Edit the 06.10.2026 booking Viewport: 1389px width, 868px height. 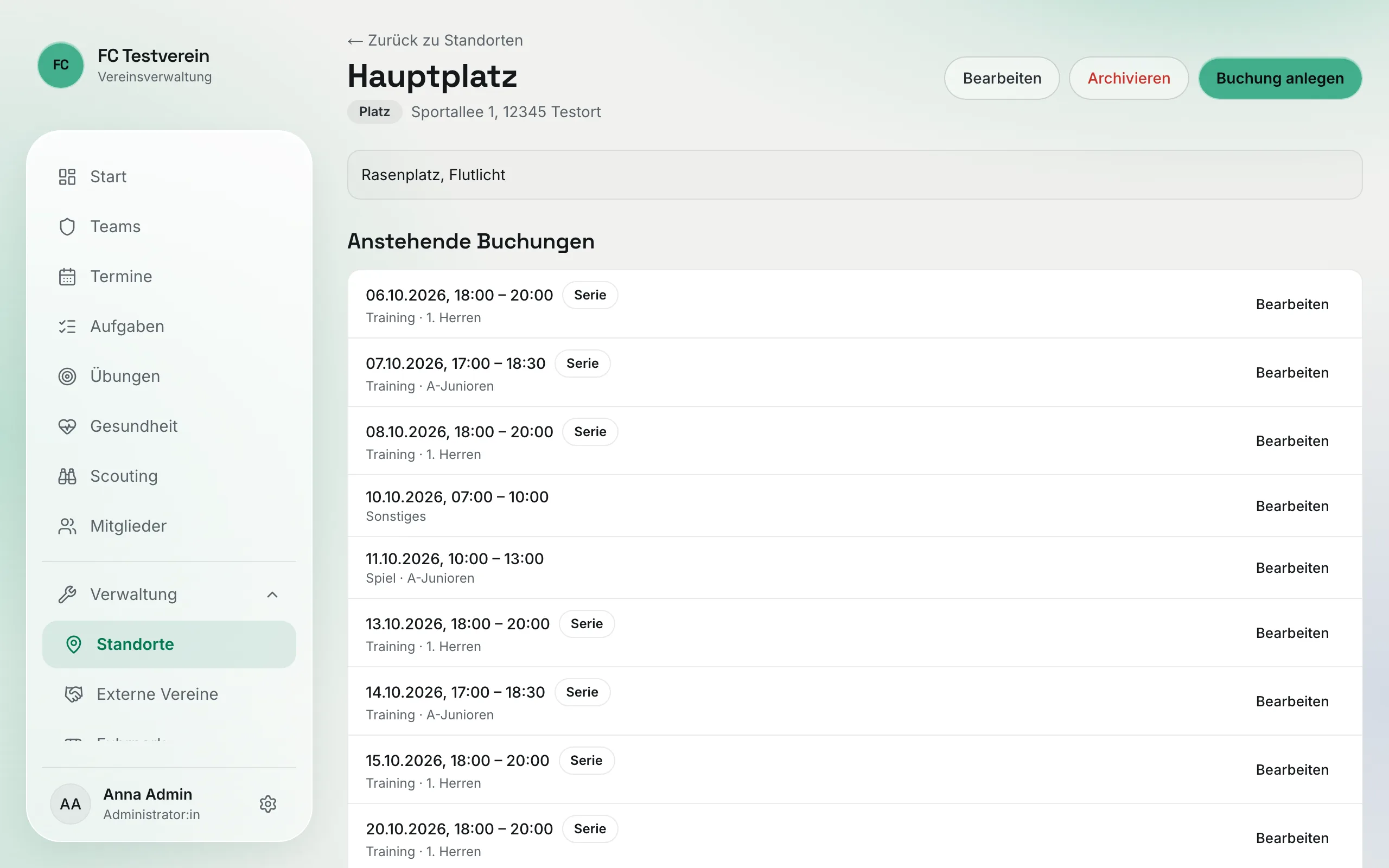pos(1292,304)
